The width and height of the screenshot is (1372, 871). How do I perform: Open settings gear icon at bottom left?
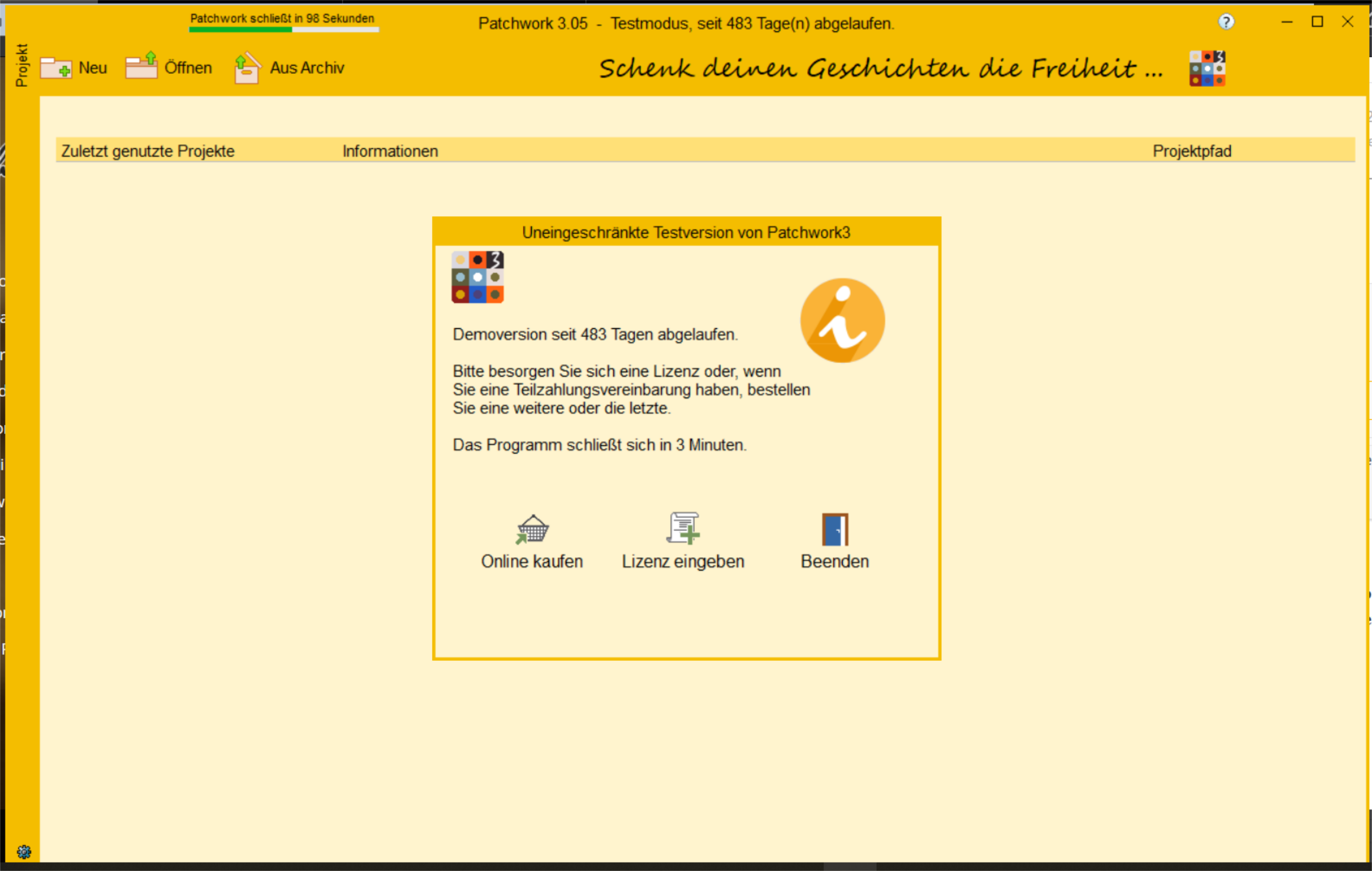tap(24, 852)
